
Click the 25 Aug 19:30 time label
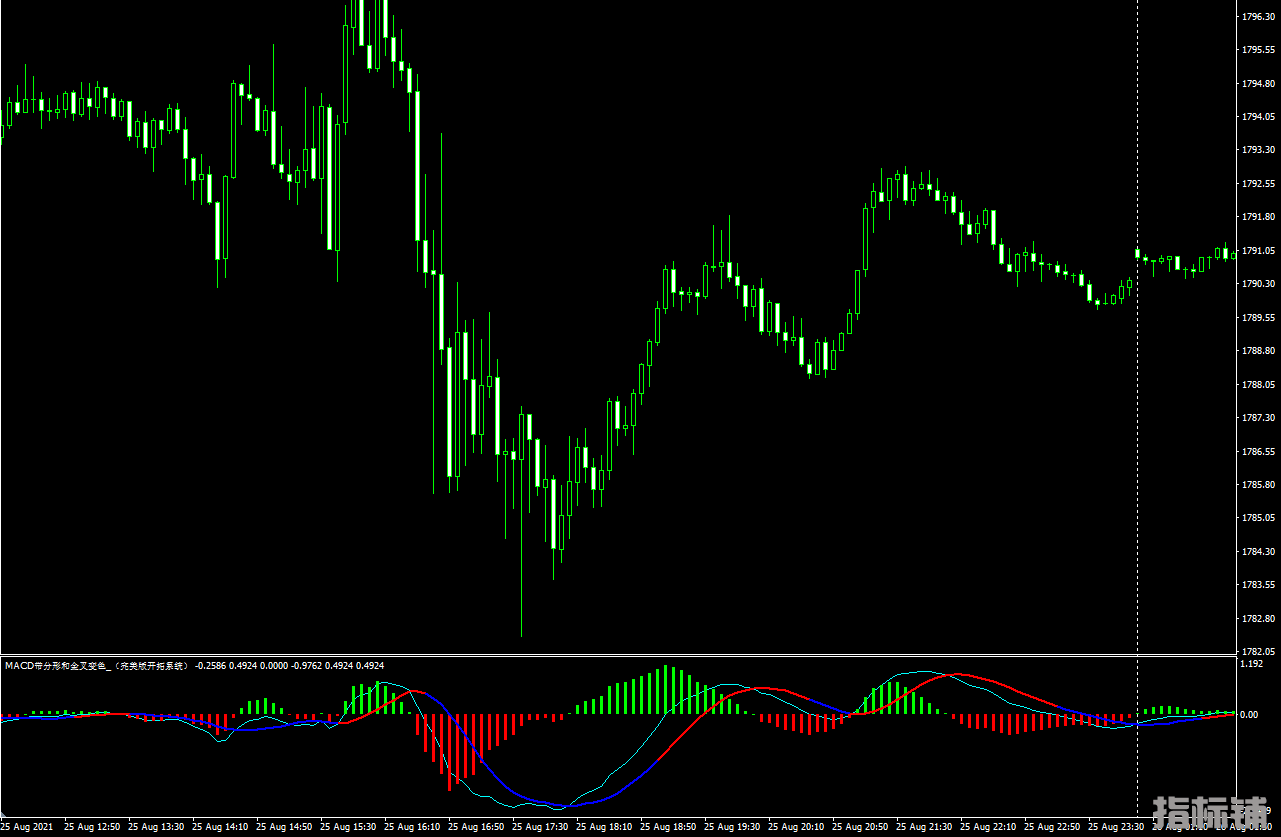pyautogui.click(x=735, y=827)
